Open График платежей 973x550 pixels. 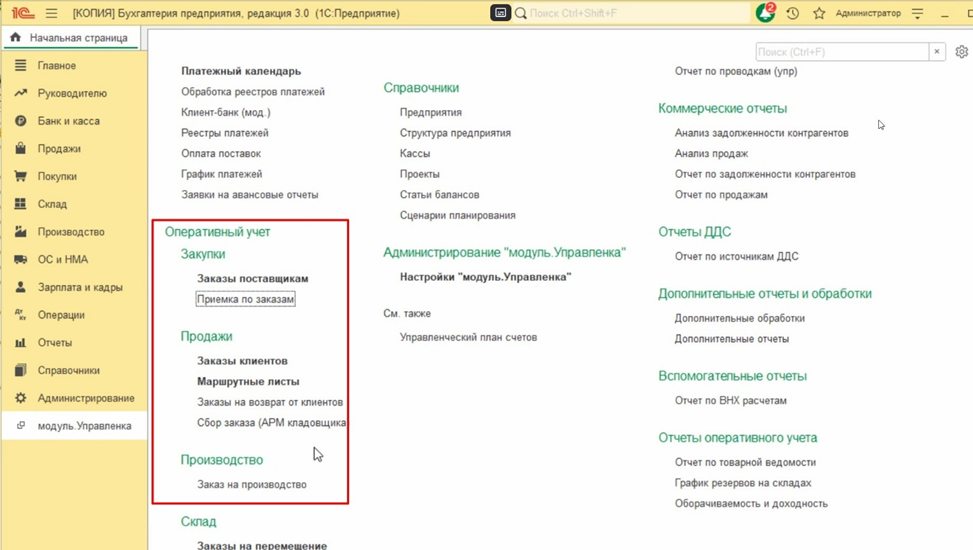[222, 174]
